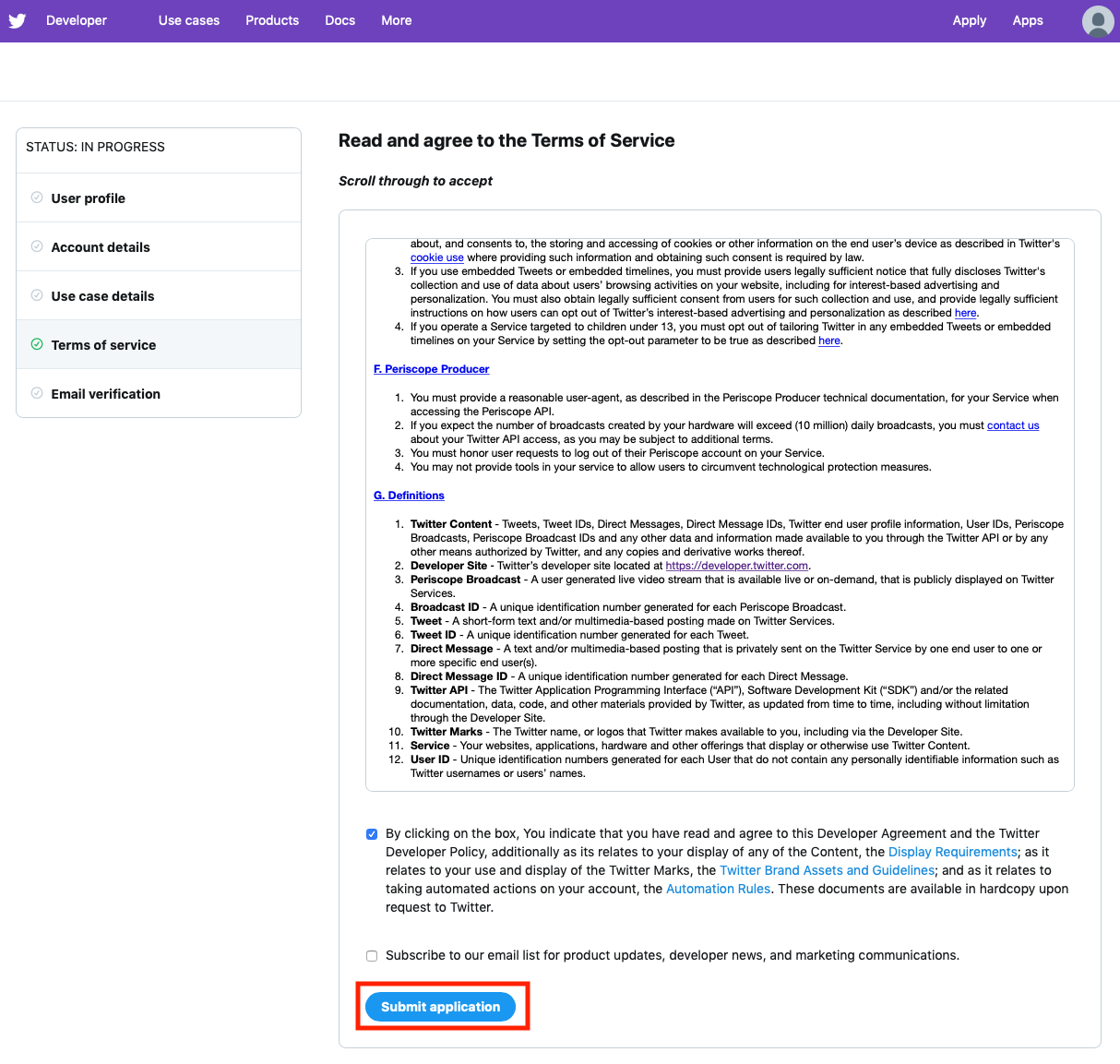Click the green Terms of service check icon

click(37, 344)
